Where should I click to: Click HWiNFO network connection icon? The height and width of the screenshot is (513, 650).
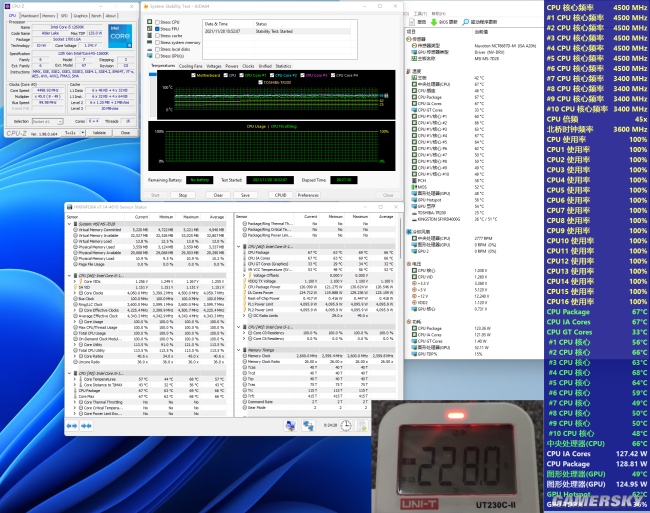point(308,425)
